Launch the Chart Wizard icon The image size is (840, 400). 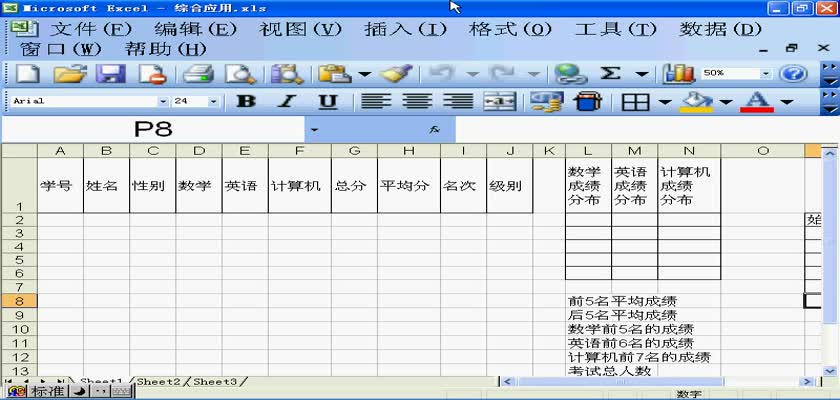[x=679, y=74]
